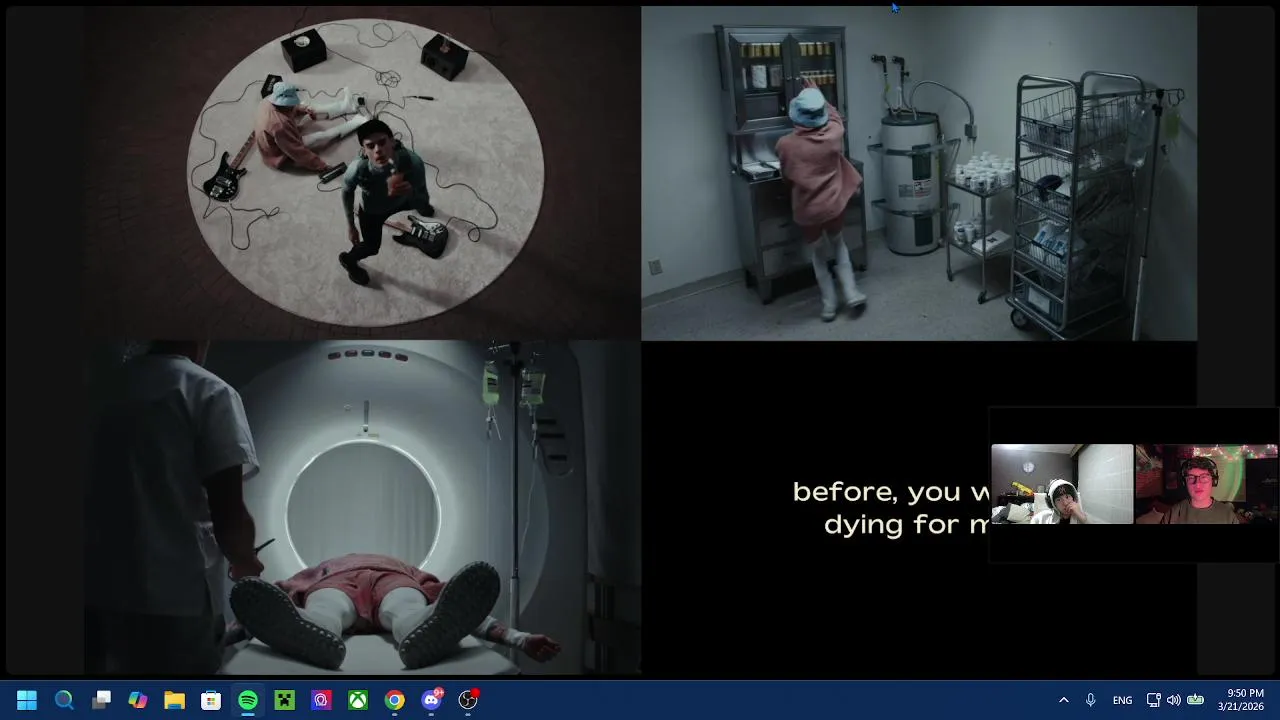Click the right webcam feed with headphones
The image size is (1280, 720).
[x=1206, y=484]
